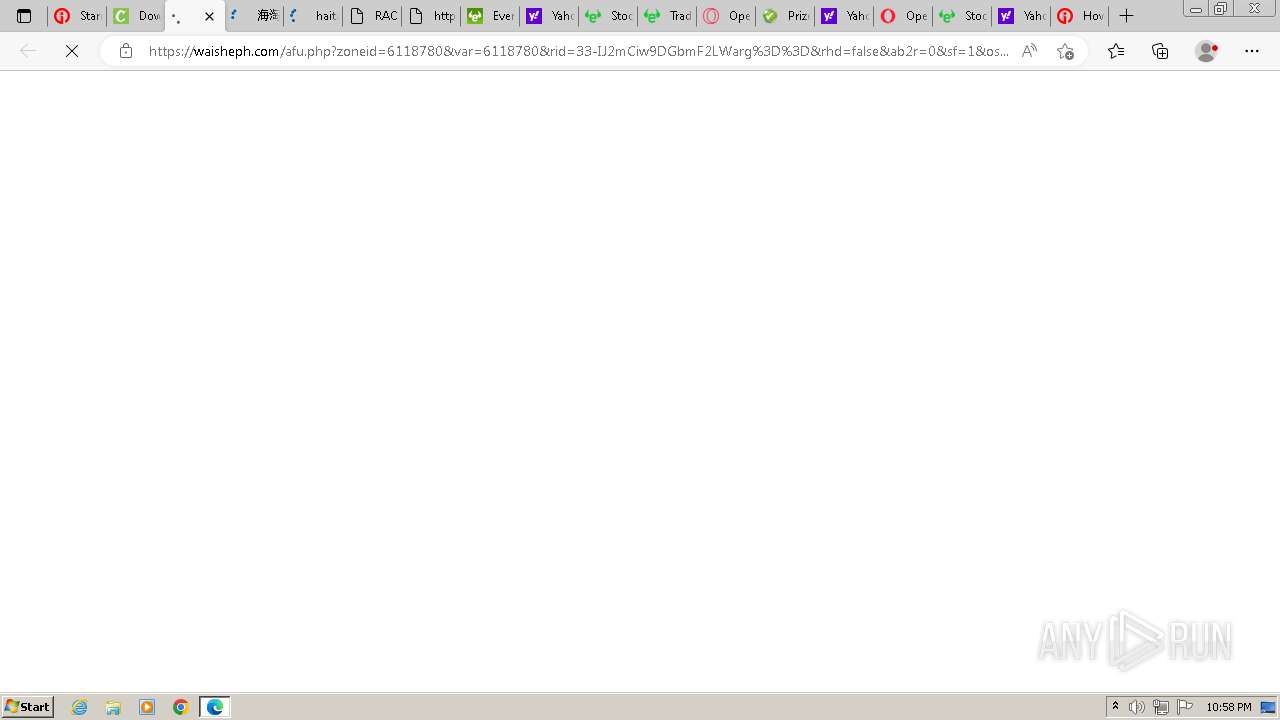
Task: Open the Favorites list
Action: tap(1116, 51)
